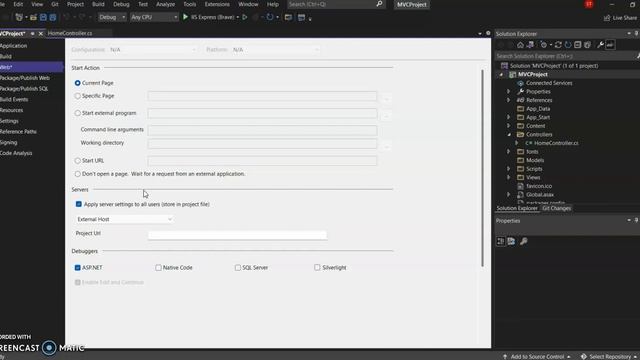This screenshot has height=360, width=640.
Task: Click Collapse All icon in Solution Explorer toolbar
Action: pos(578,45)
